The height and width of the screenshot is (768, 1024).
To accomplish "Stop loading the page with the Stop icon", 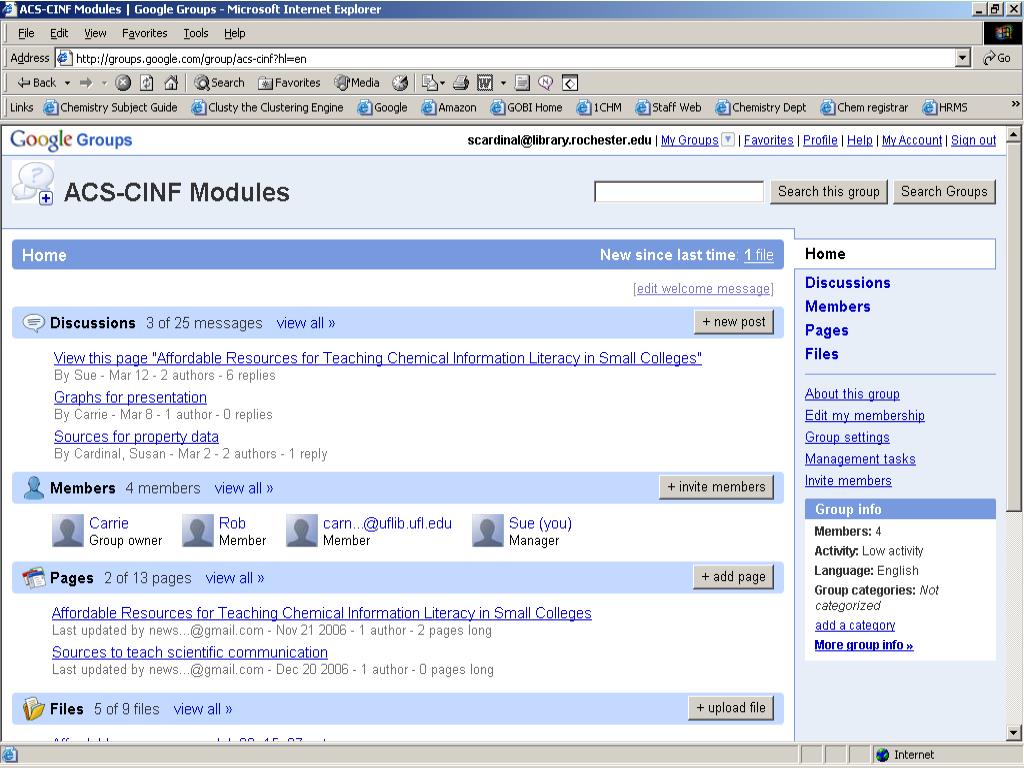I will click(123, 83).
